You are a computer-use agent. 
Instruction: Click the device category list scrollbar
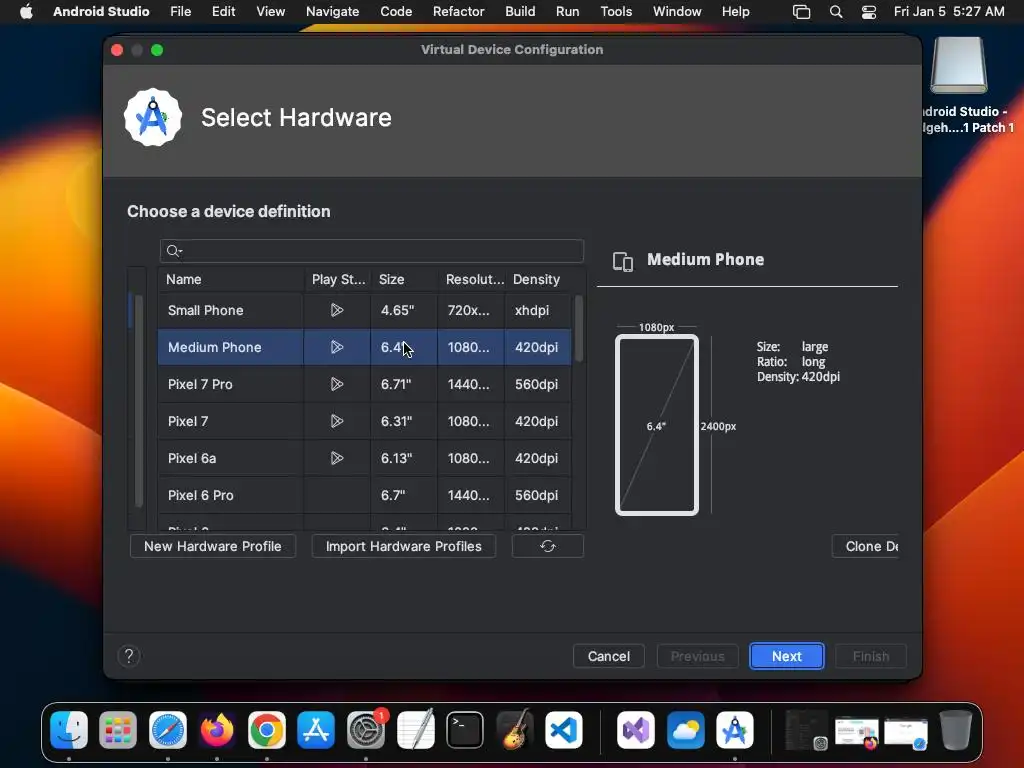[x=138, y=400]
